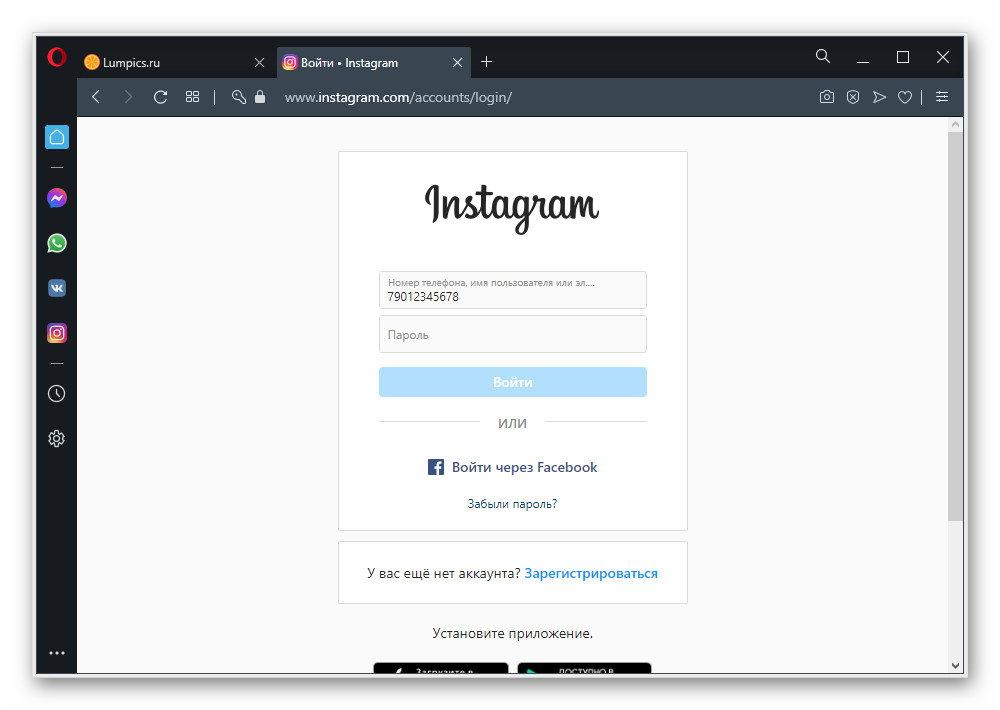Open the Забыли пароль? link
Image resolution: width=1000 pixels, height=710 pixels.
click(512, 504)
